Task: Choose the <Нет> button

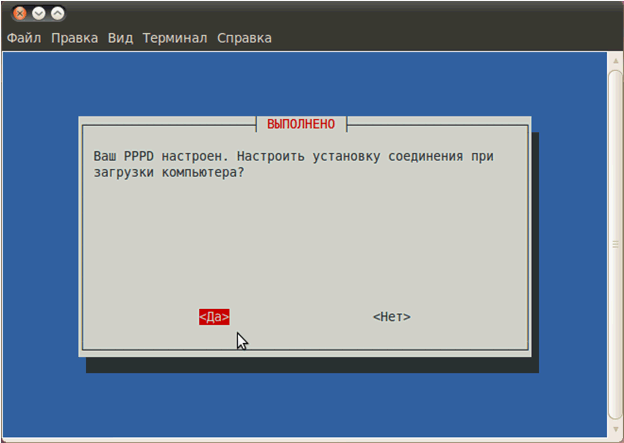Action: pyautogui.click(x=392, y=317)
